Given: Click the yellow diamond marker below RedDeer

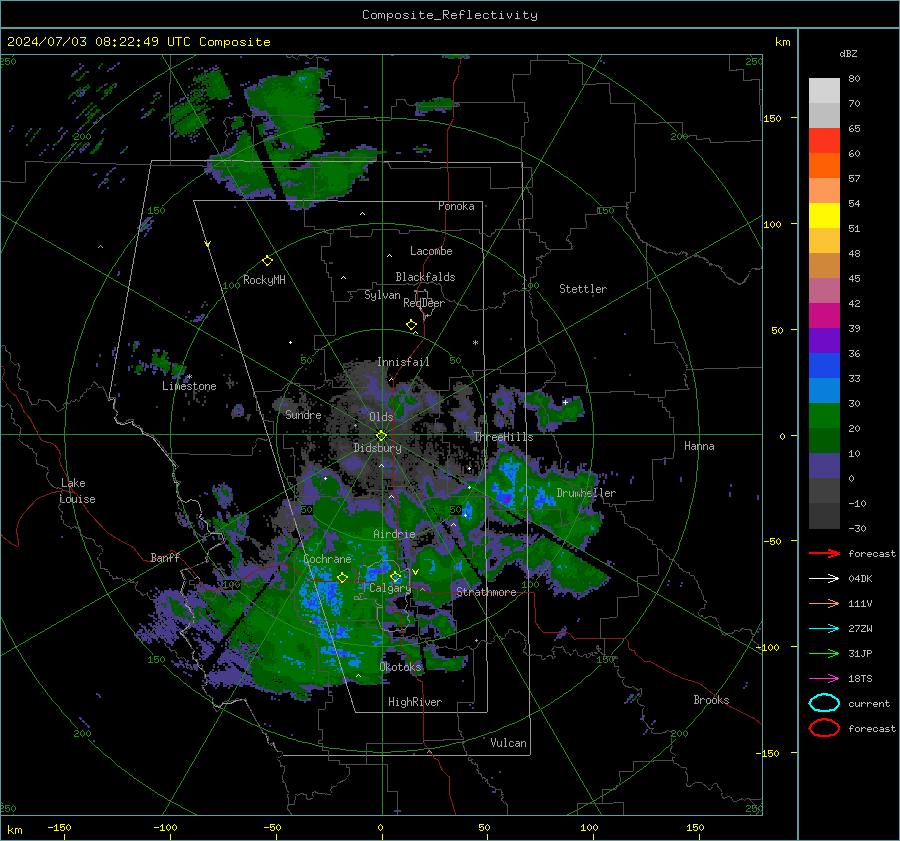Looking at the screenshot, I should tap(411, 325).
